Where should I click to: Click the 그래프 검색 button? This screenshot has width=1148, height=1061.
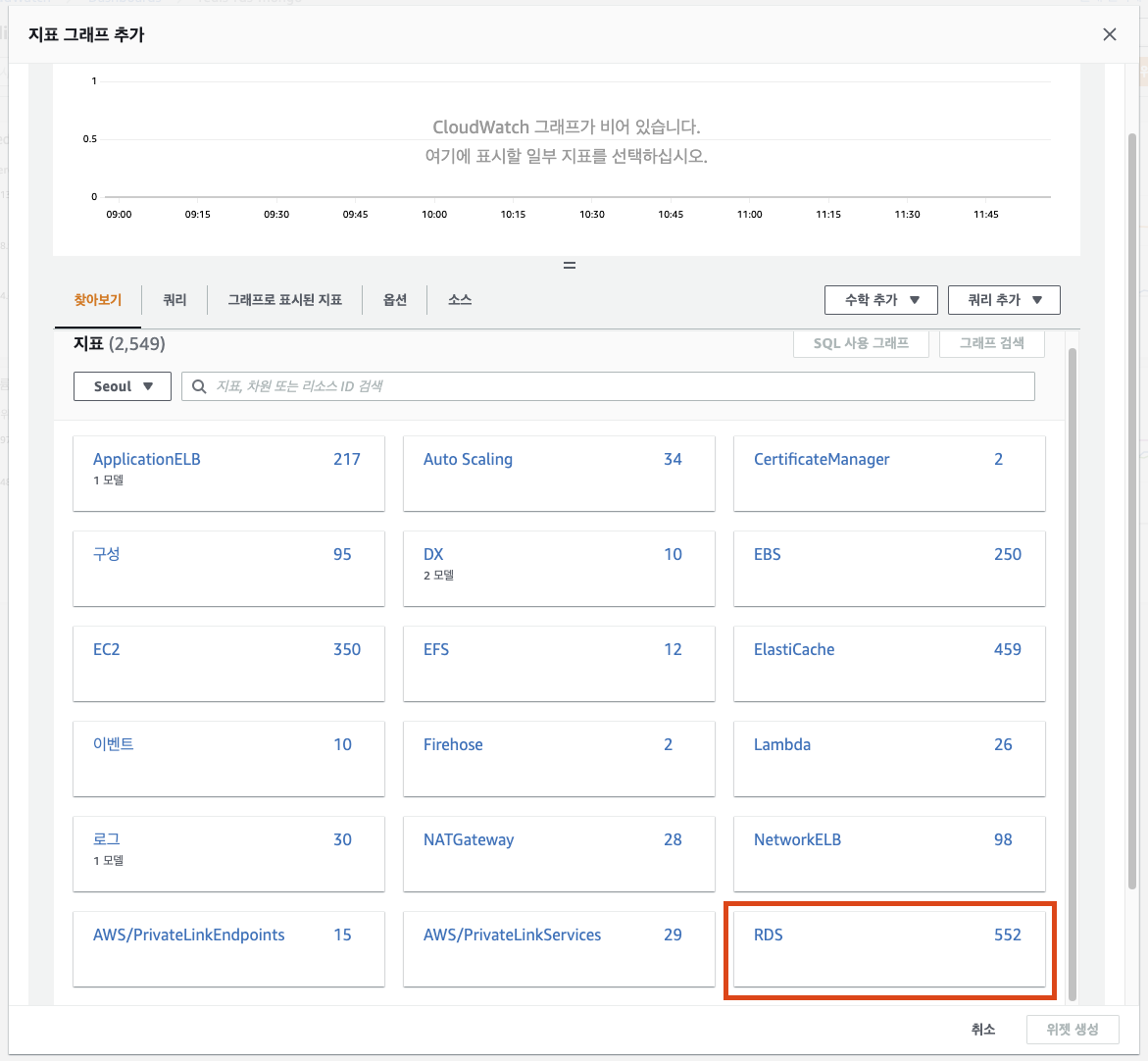tap(991, 342)
